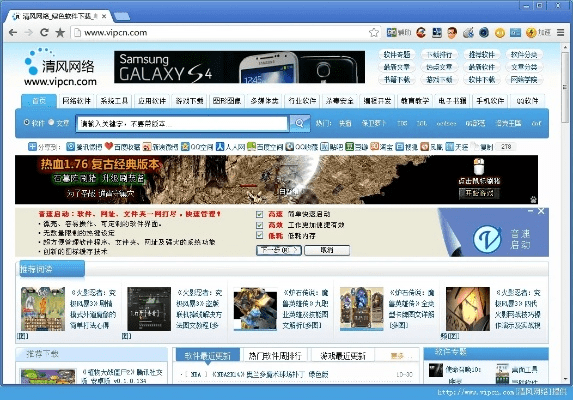This screenshot has width=573, height=400.
Task: Share to QQ空间 icon
Action: click(x=185, y=147)
